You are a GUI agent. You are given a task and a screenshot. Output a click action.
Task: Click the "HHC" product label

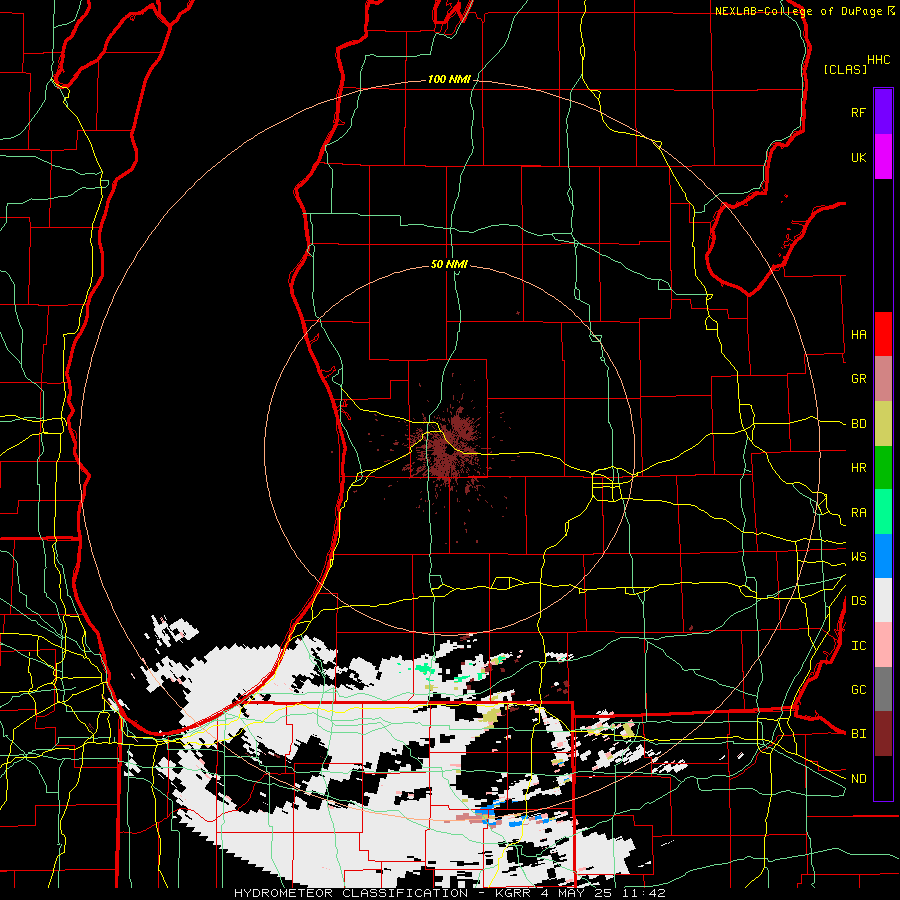(879, 60)
